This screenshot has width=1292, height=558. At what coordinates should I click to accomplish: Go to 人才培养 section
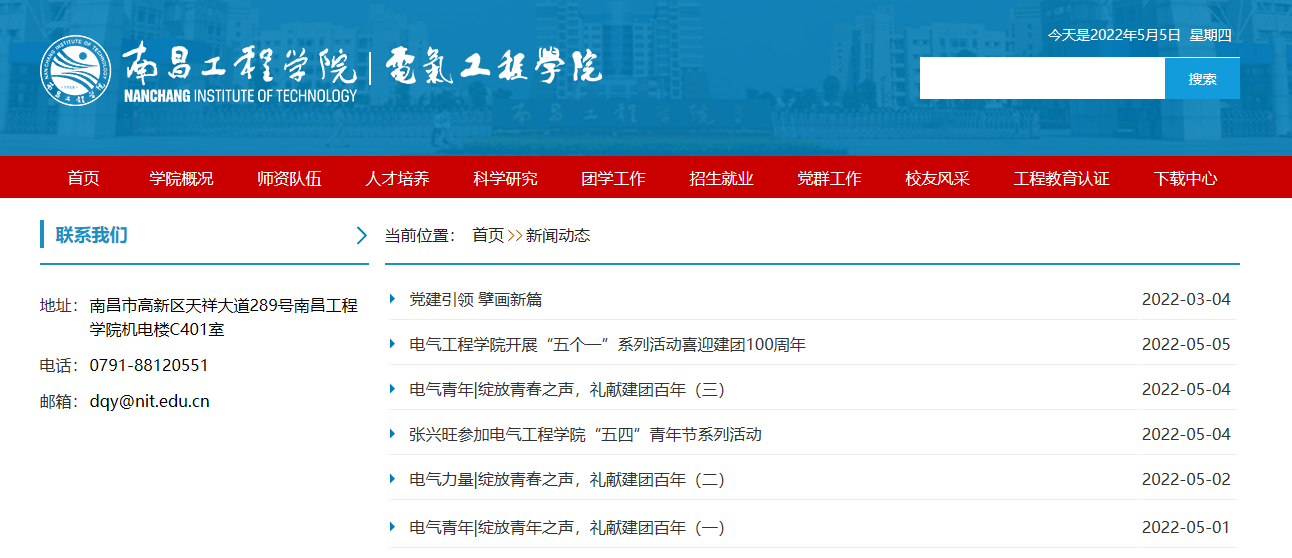tap(397, 179)
